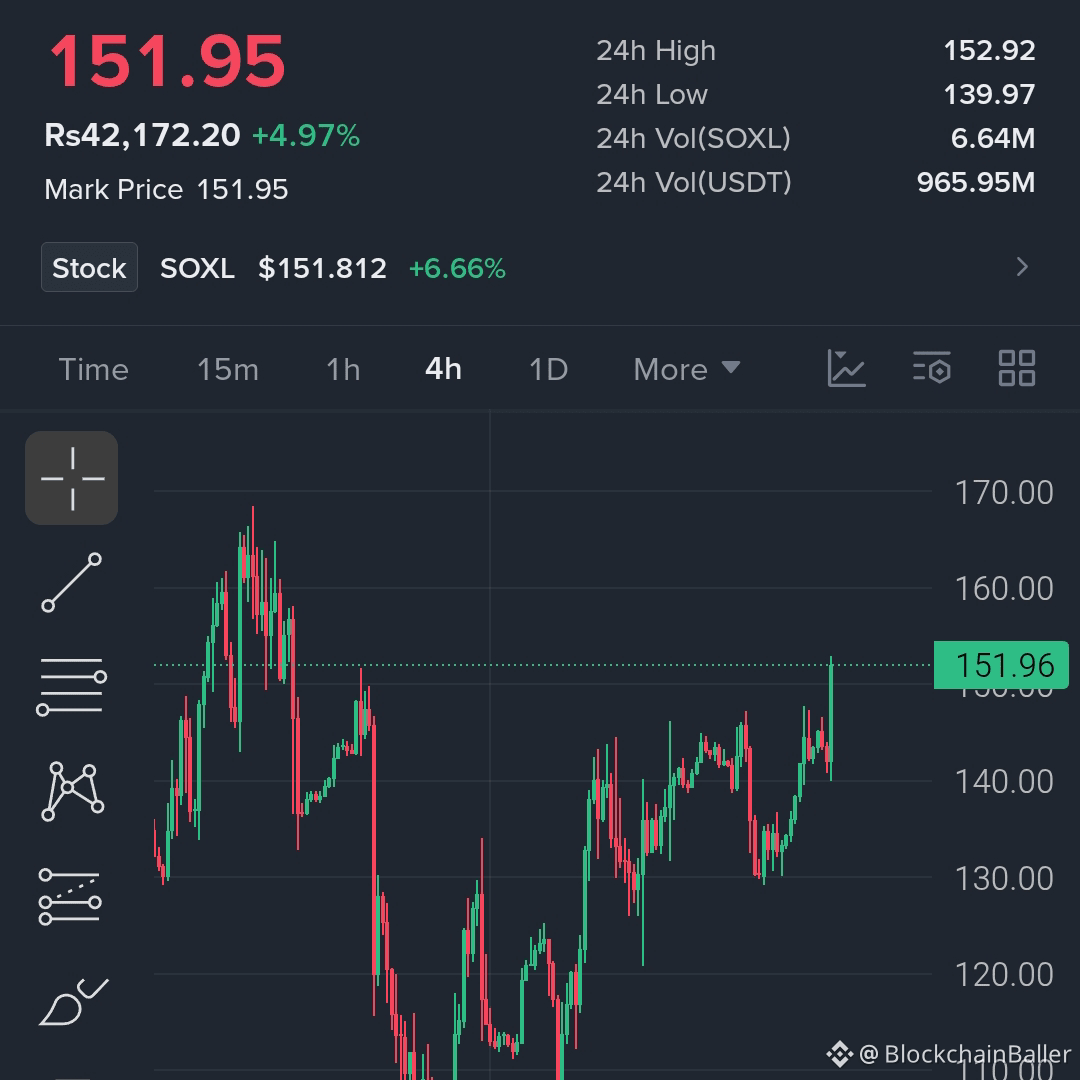Select the brush freehand drawing tool
The height and width of the screenshot is (1080, 1080).
tap(74, 1002)
